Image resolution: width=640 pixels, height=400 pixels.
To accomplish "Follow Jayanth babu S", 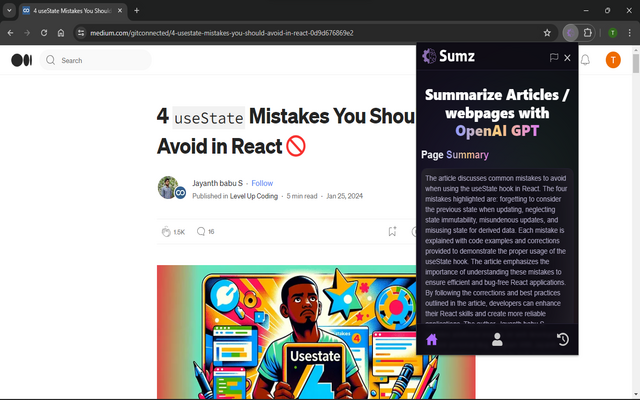I will (x=262, y=183).
